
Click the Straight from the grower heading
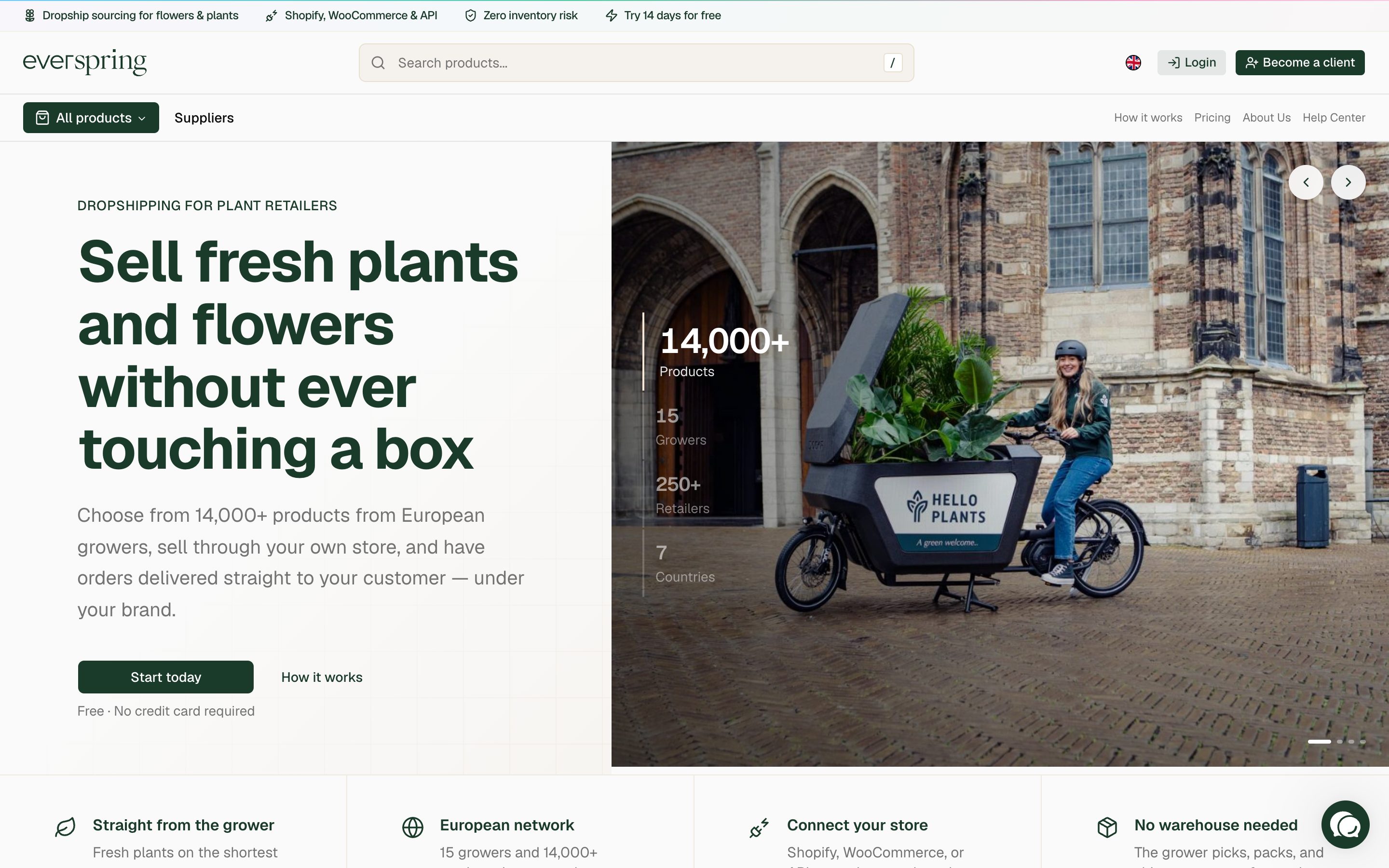(184, 825)
